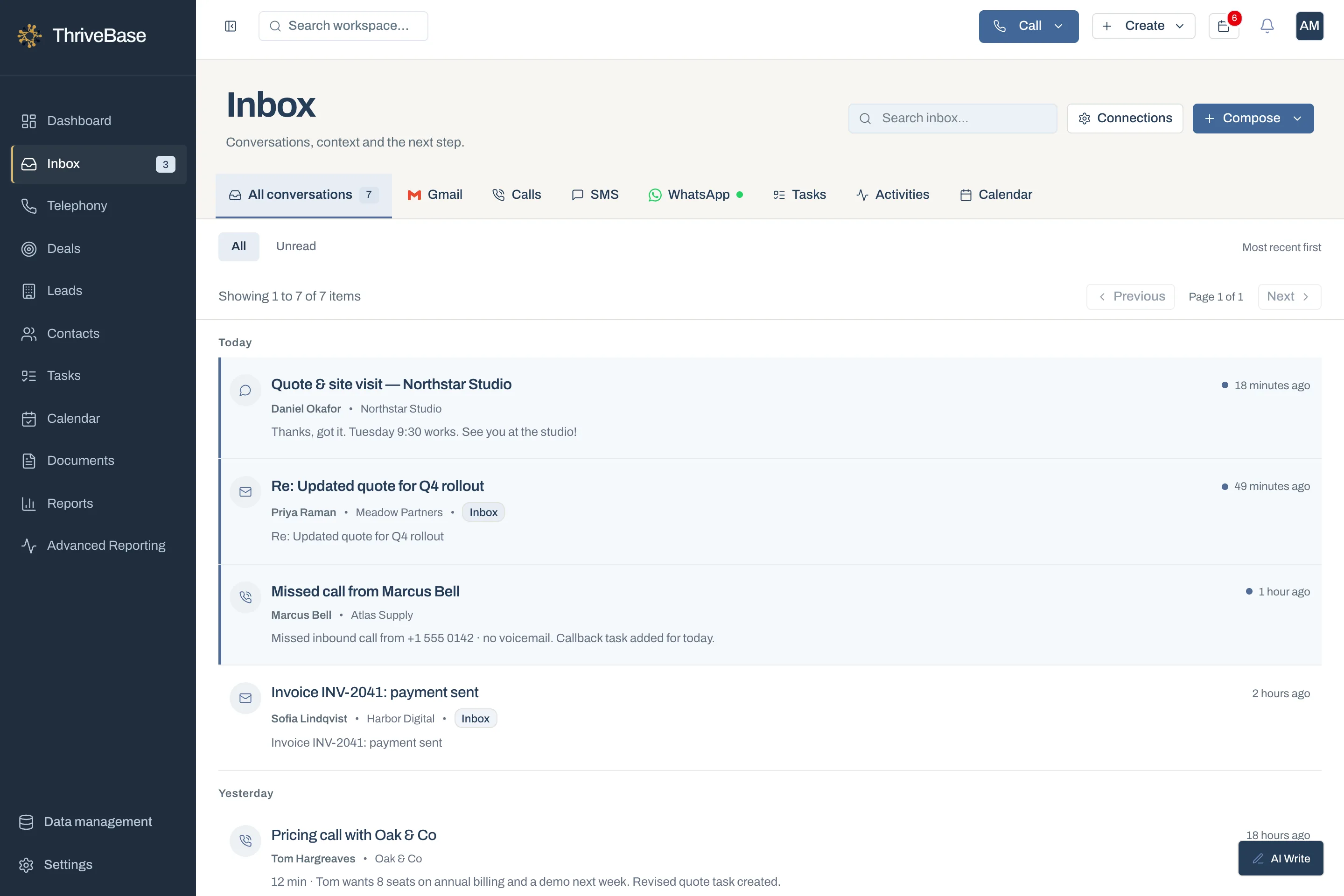
Task: Click the chat icon on Northstar Studio conversation
Action: (x=246, y=390)
